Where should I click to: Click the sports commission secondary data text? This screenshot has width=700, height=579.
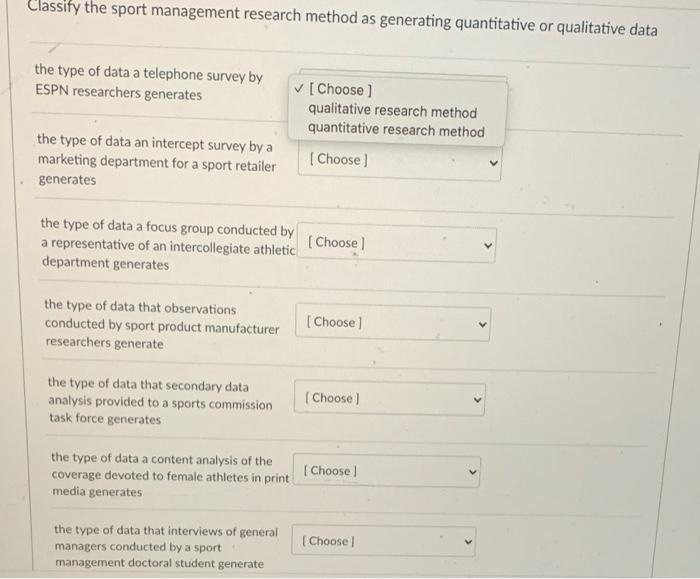coord(159,402)
